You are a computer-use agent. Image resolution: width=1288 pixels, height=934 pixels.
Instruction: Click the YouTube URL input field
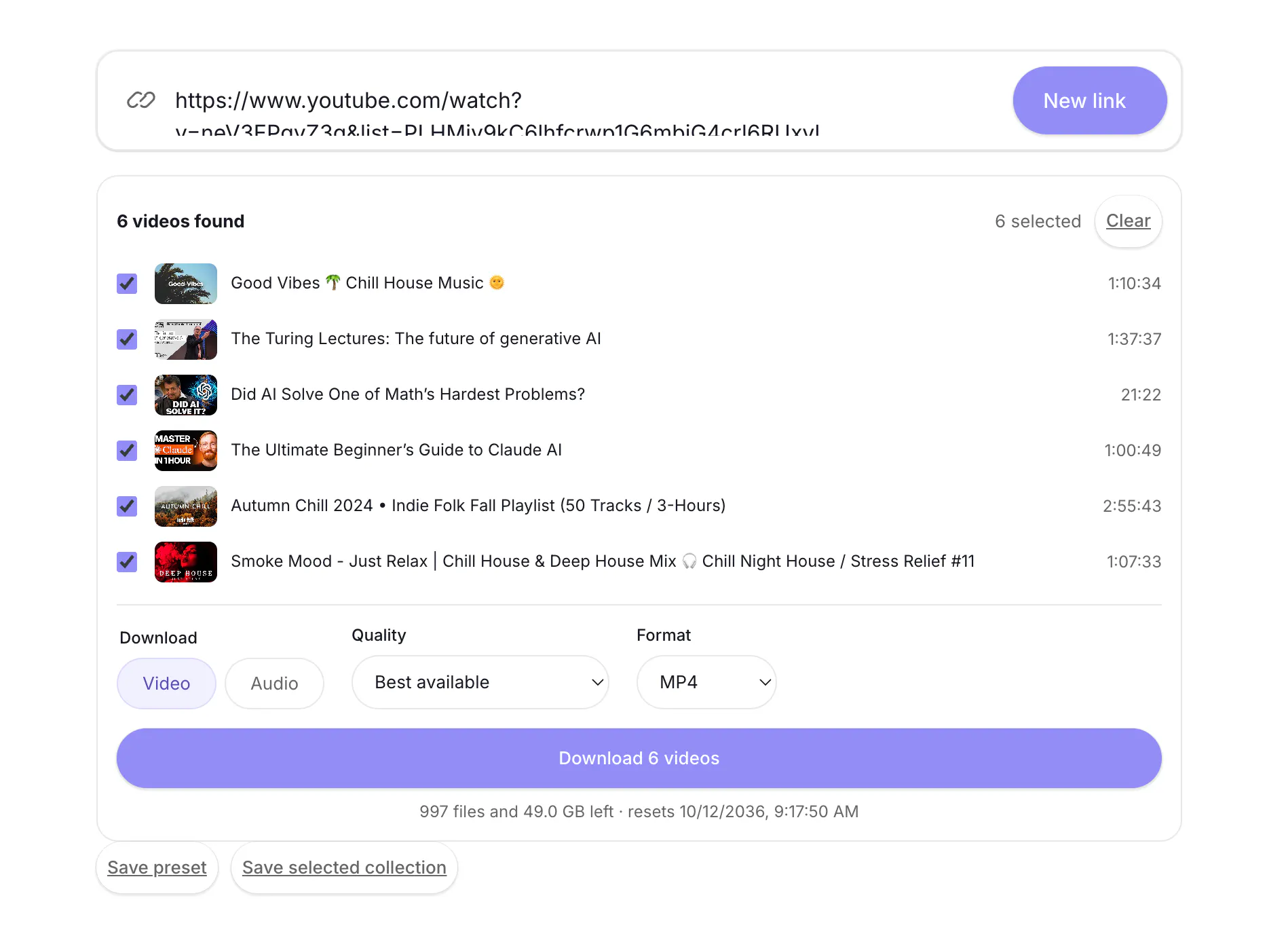[x=584, y=100]
